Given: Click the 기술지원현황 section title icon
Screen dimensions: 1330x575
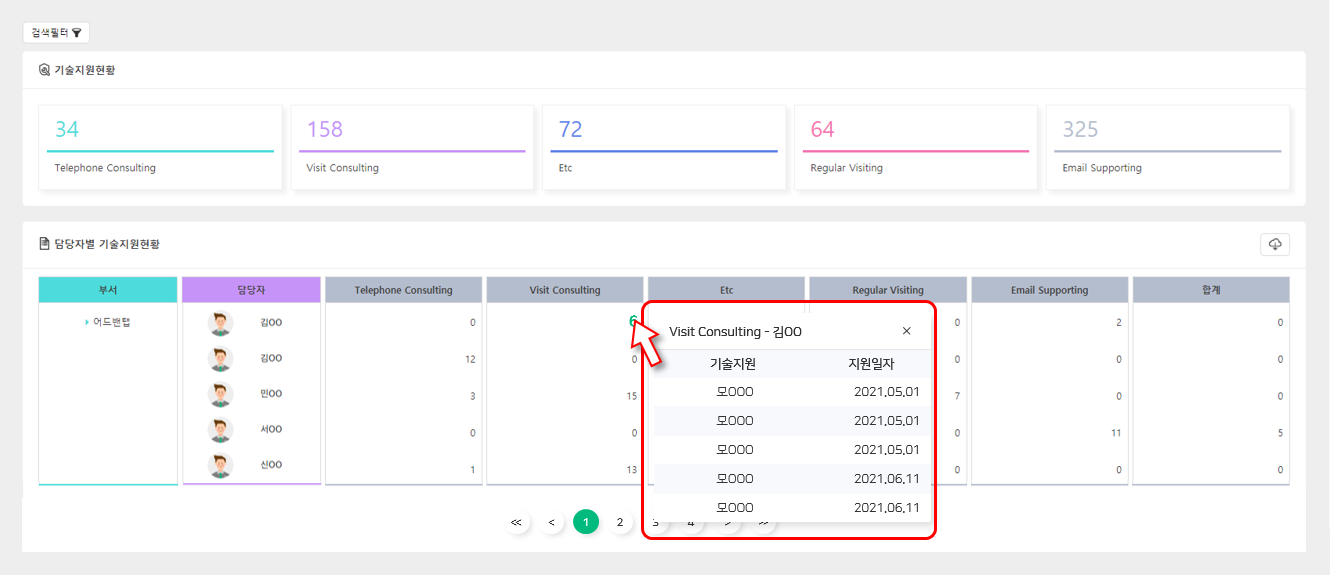Looking at the screenshot, I should tap(44, 70).
